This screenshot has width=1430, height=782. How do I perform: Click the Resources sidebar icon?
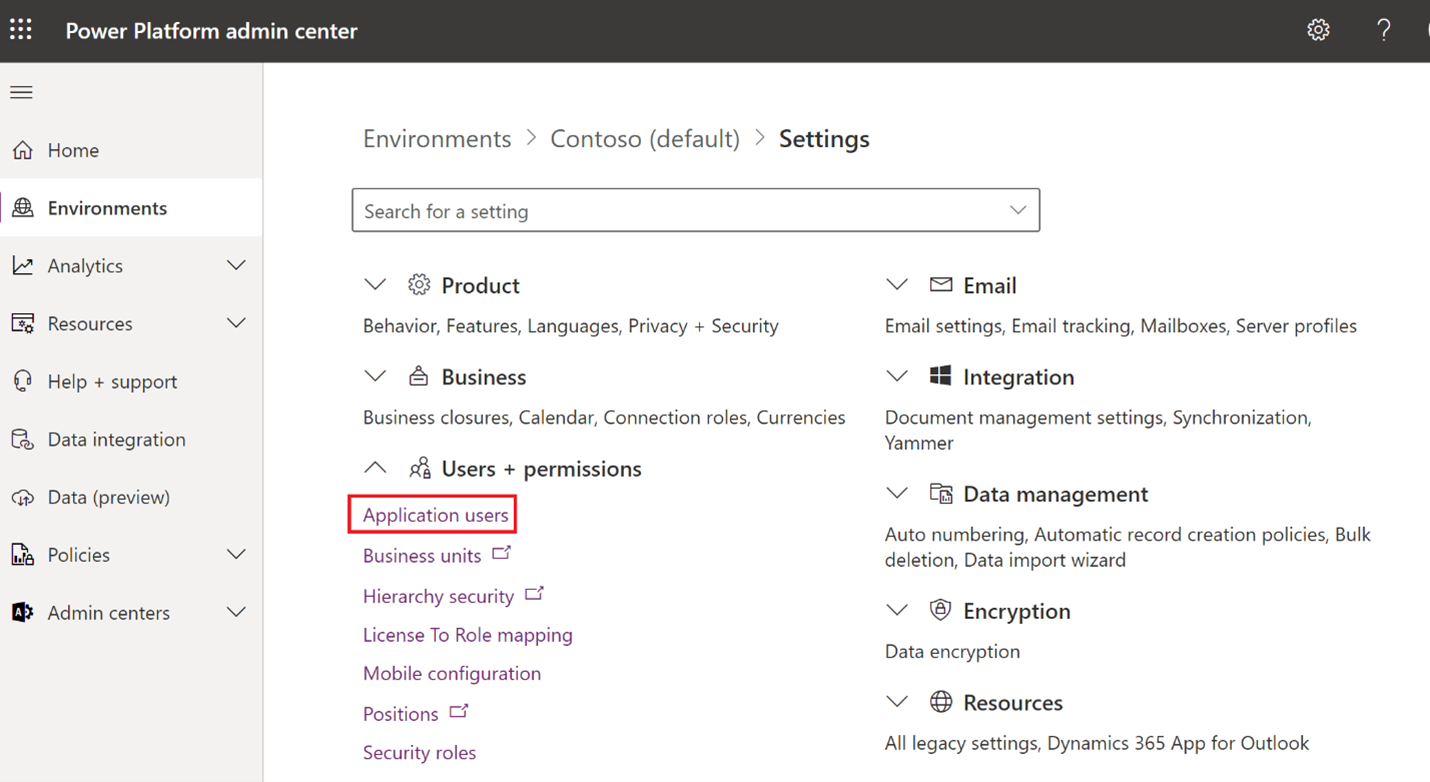22,323
